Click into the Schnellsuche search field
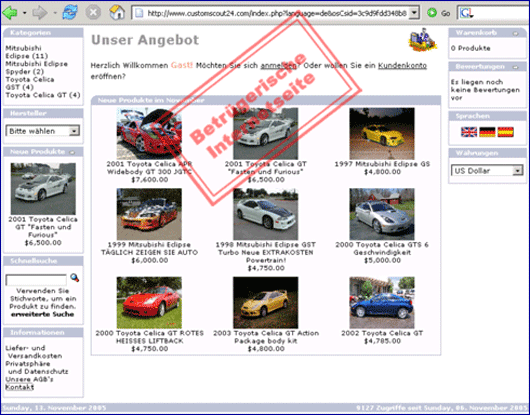The width and height of the screenshot is (530, 415). [x=36, y=280]
